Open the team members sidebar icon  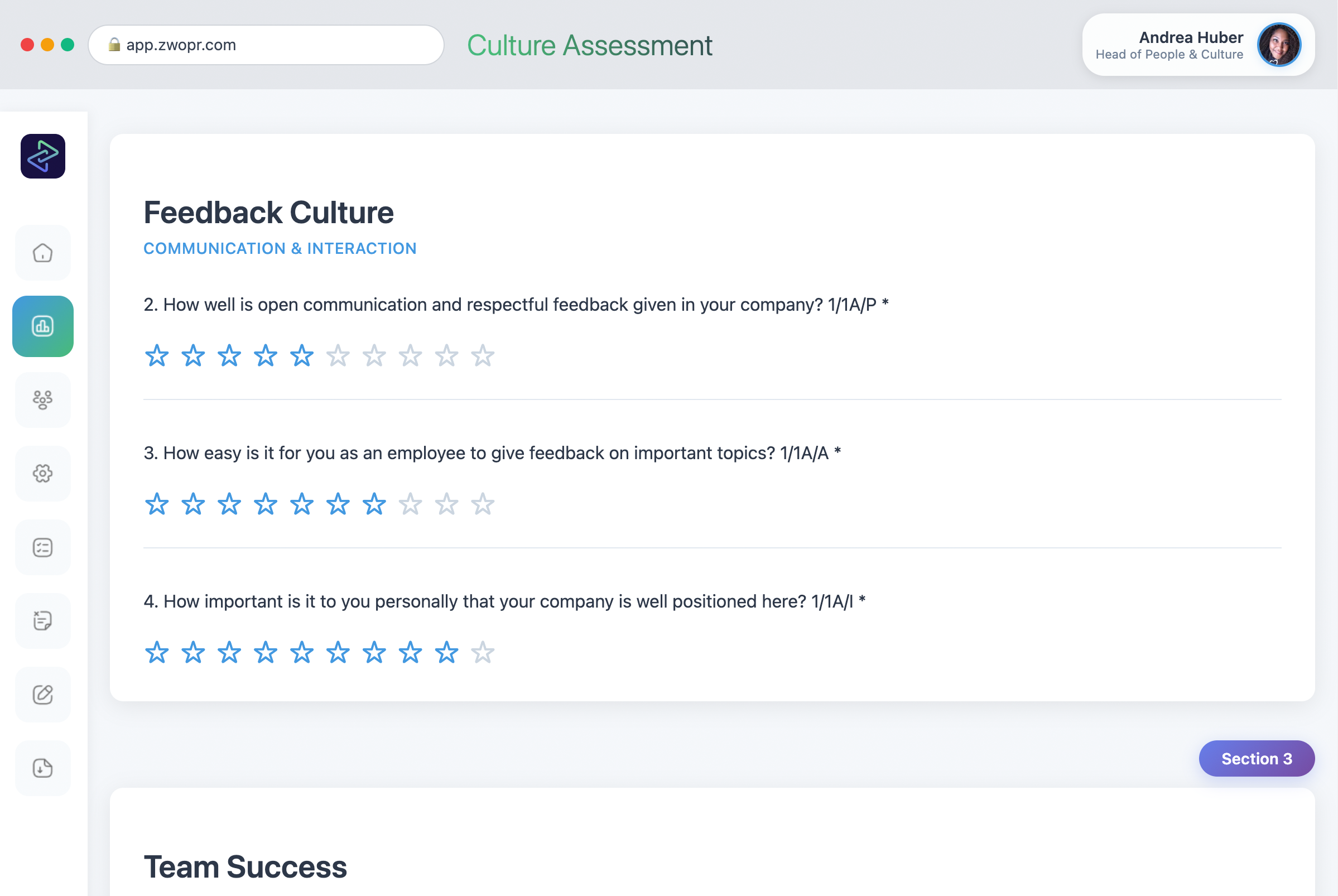coord(43,400)
